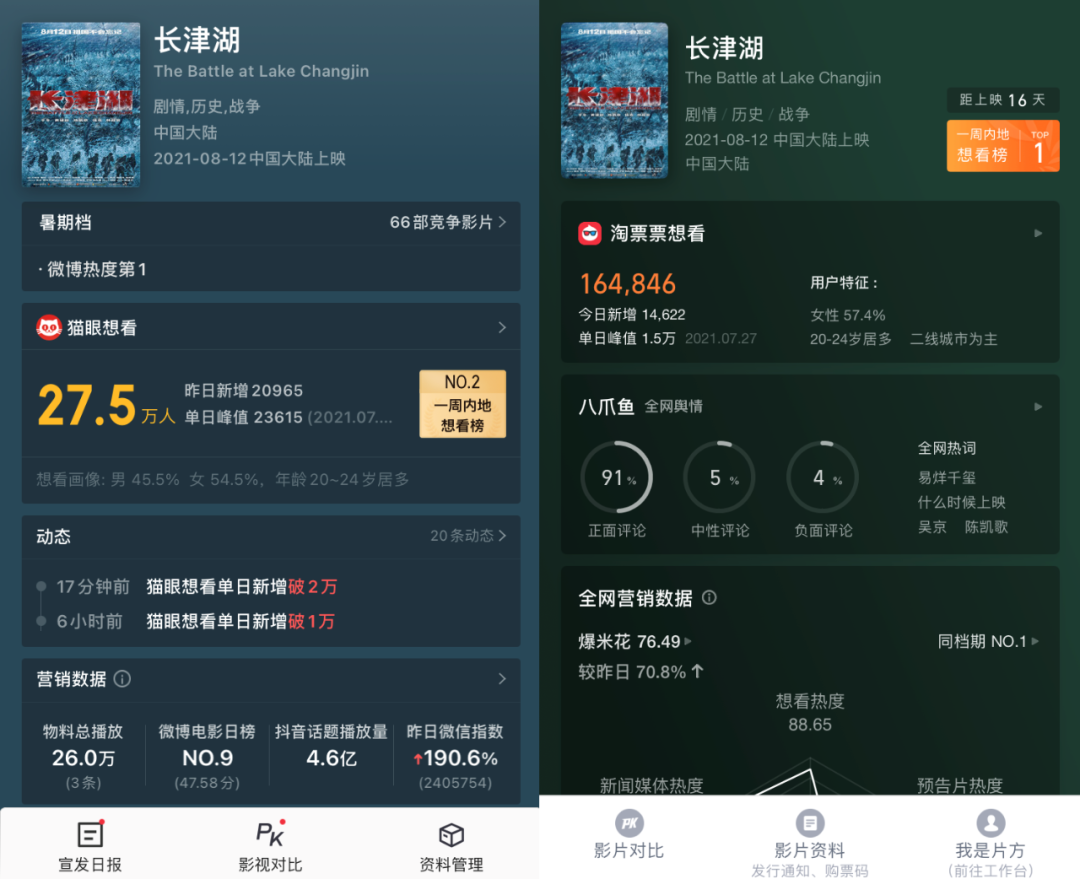The width and height of the screenshot is (1080, 879).
Task: Select 4% 负面评论 gauge
Action: tap(822, 477)
